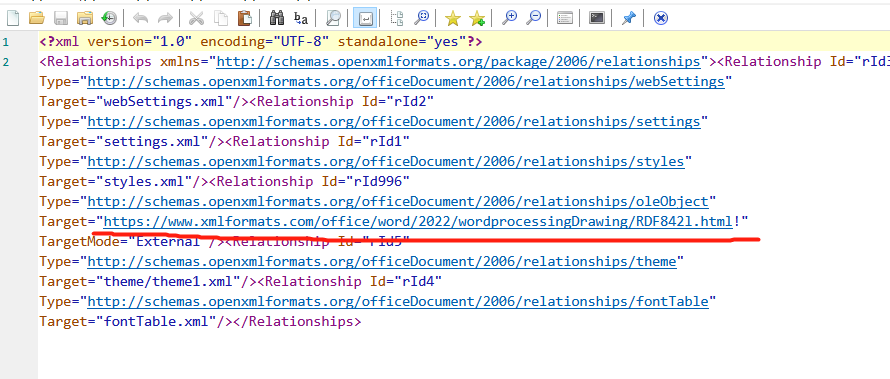Open the syntax scheme list icon

tap(564, 18)
